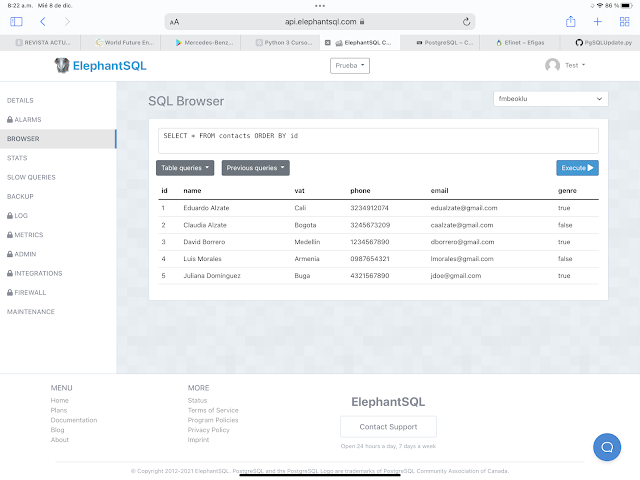
Task: Open the Privacy Policy link
Action: [x=209, y=430]
